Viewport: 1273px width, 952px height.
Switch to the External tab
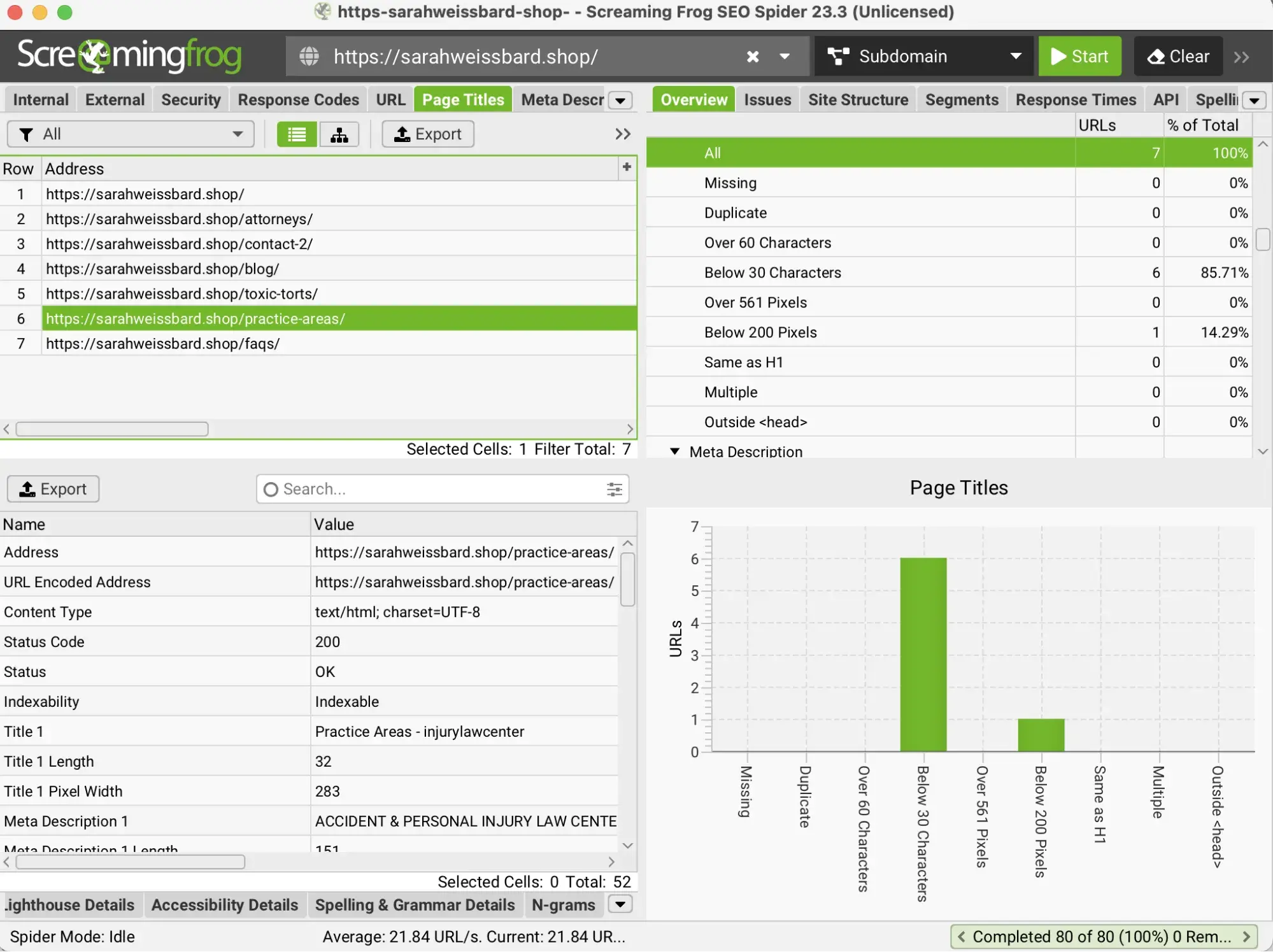[x=115, y=100]
